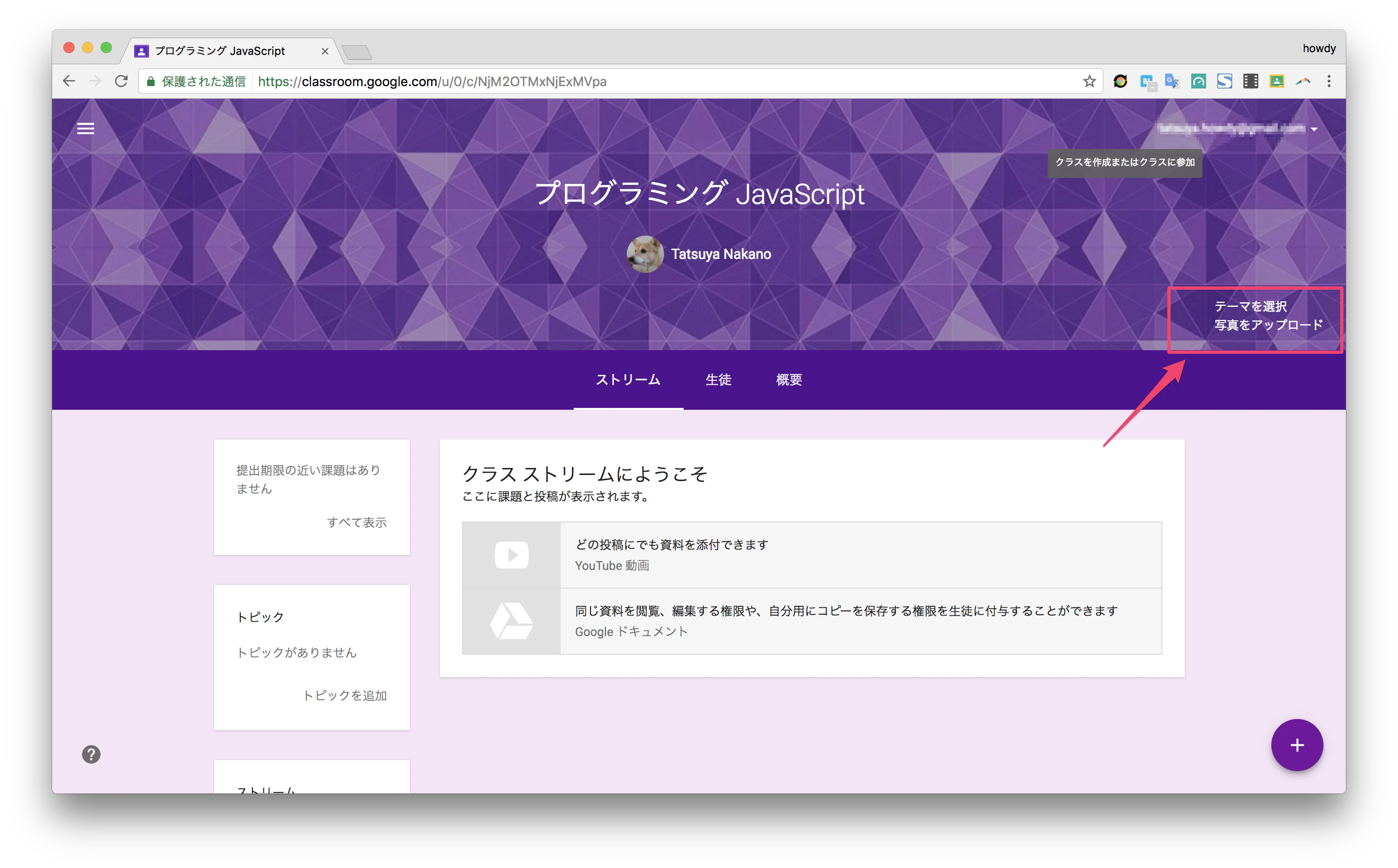Click テーマを選択 link
This screenshot has height=868, width=1398.
click(x=1250, y=306)
